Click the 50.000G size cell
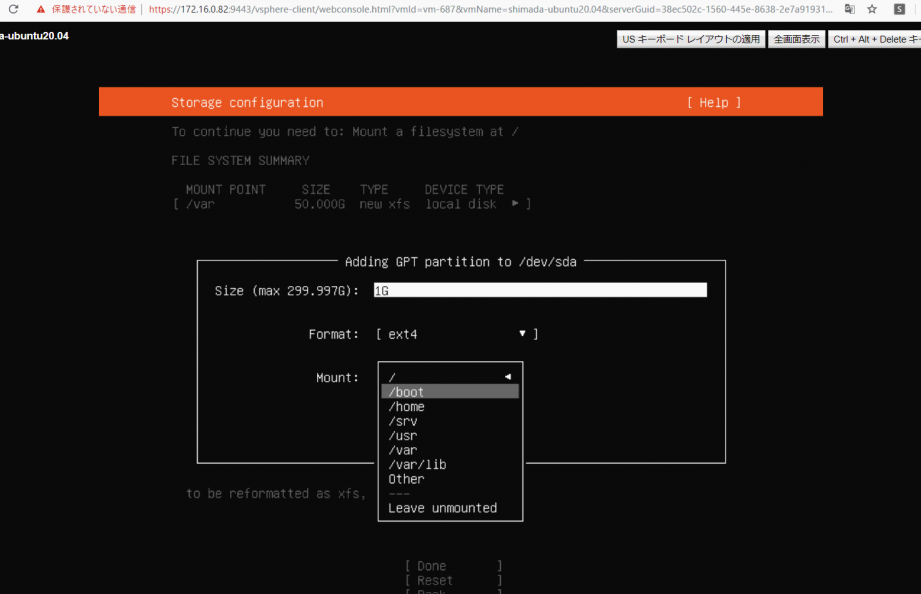 pyautogui.click(x=320, y=204)
